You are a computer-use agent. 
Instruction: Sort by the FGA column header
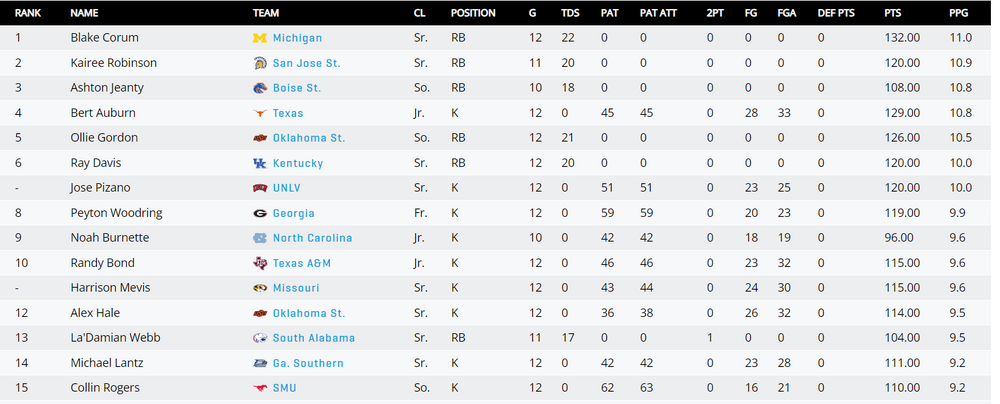786,13
